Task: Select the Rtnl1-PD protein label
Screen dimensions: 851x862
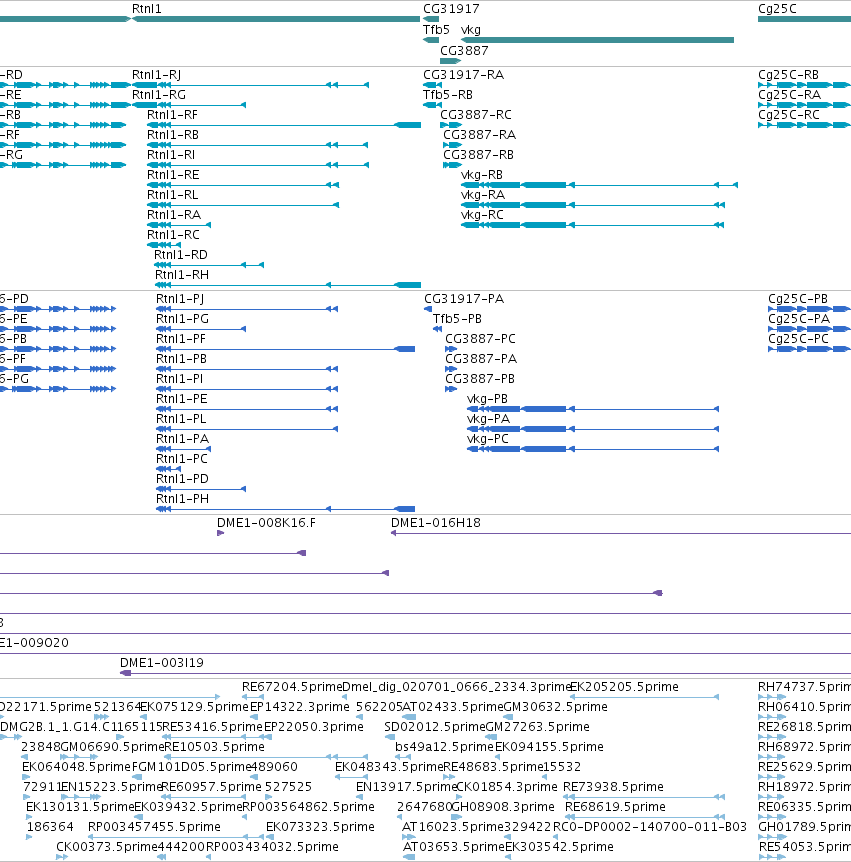Action: point(183,479)
